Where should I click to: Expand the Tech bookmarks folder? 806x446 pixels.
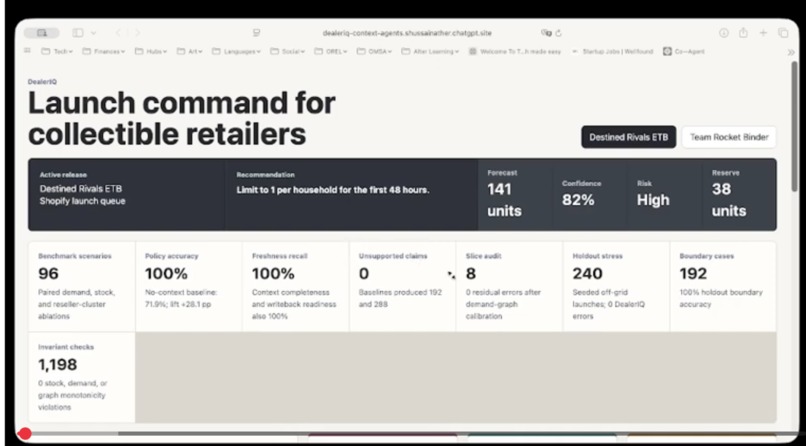point(57,51)
